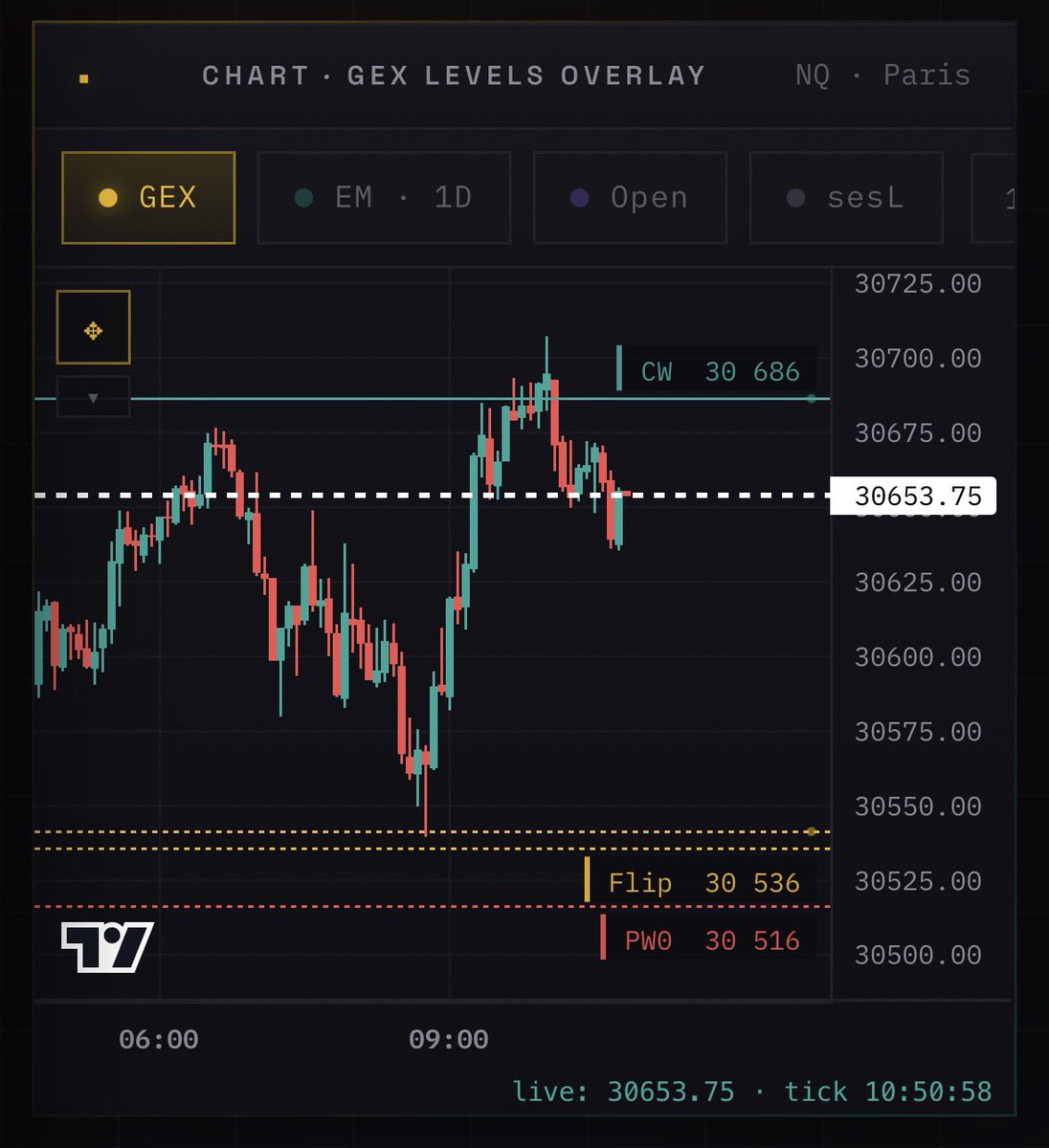Click the 30500.00 price axis label
This screenshot has width=1049, height=1148.
click(918, 954)
